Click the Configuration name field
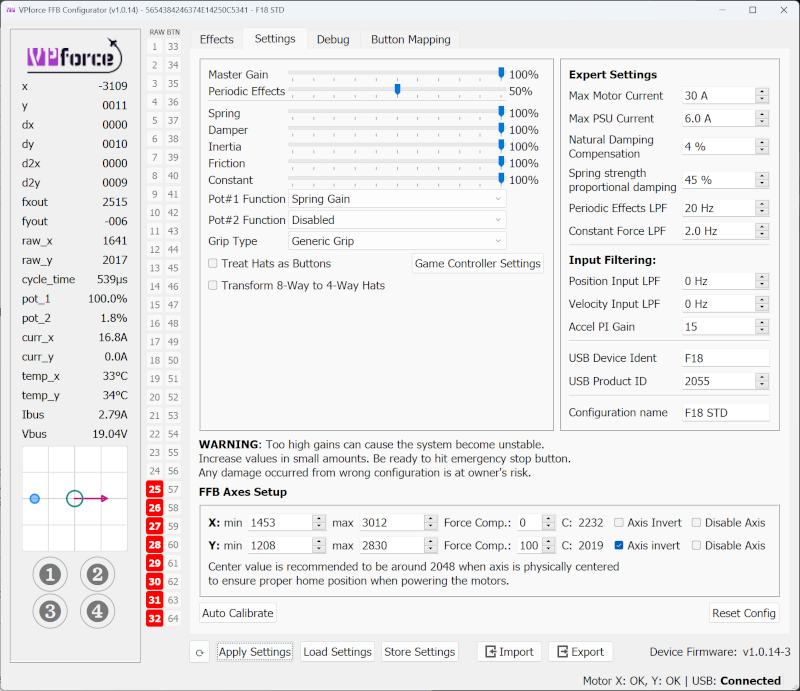This screenshot has height=691, width=800. coord(726,412)
